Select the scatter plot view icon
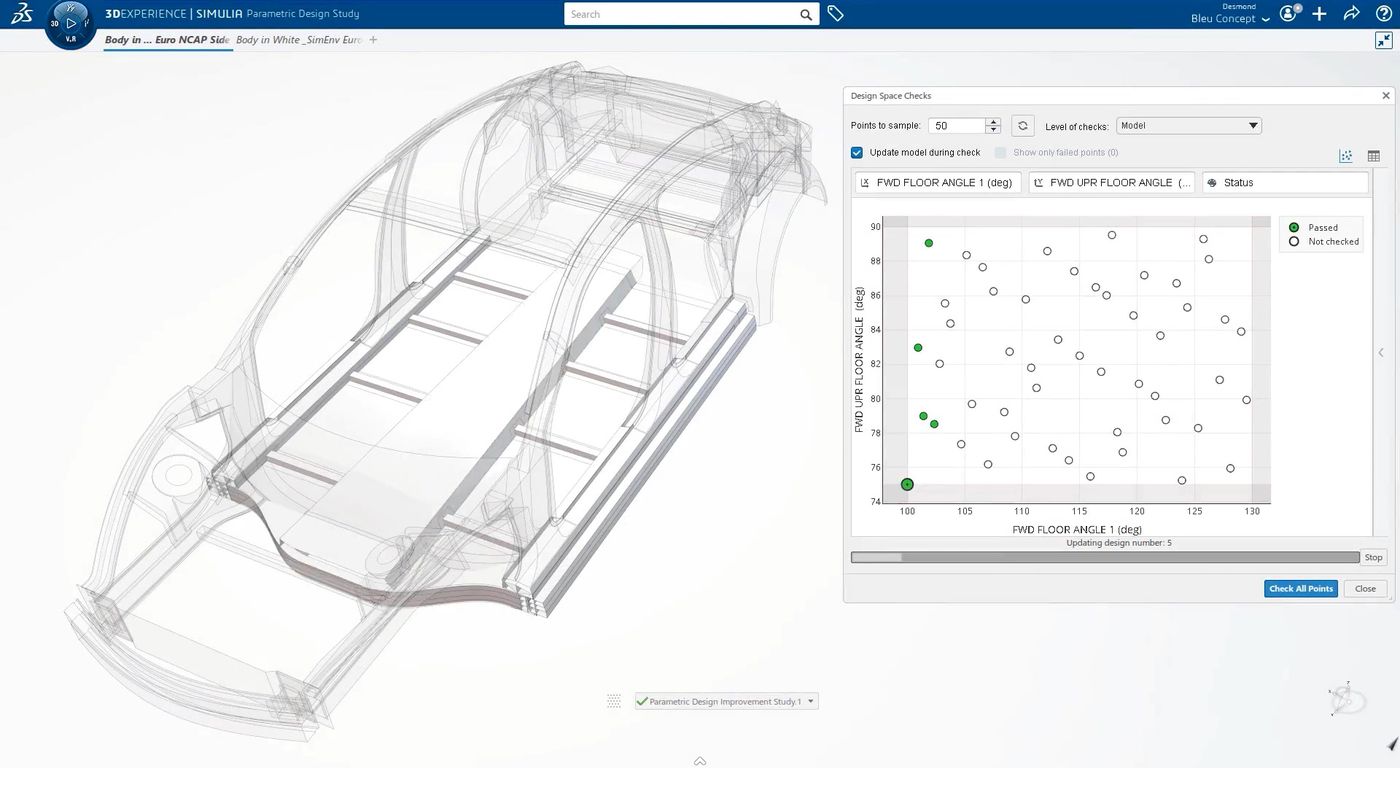This screenshot has width=1400, height=788. 1346,156
